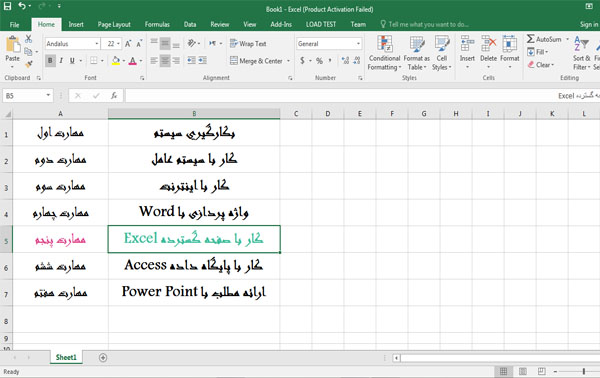Switch to the Formulas tab

coord(157,24)
